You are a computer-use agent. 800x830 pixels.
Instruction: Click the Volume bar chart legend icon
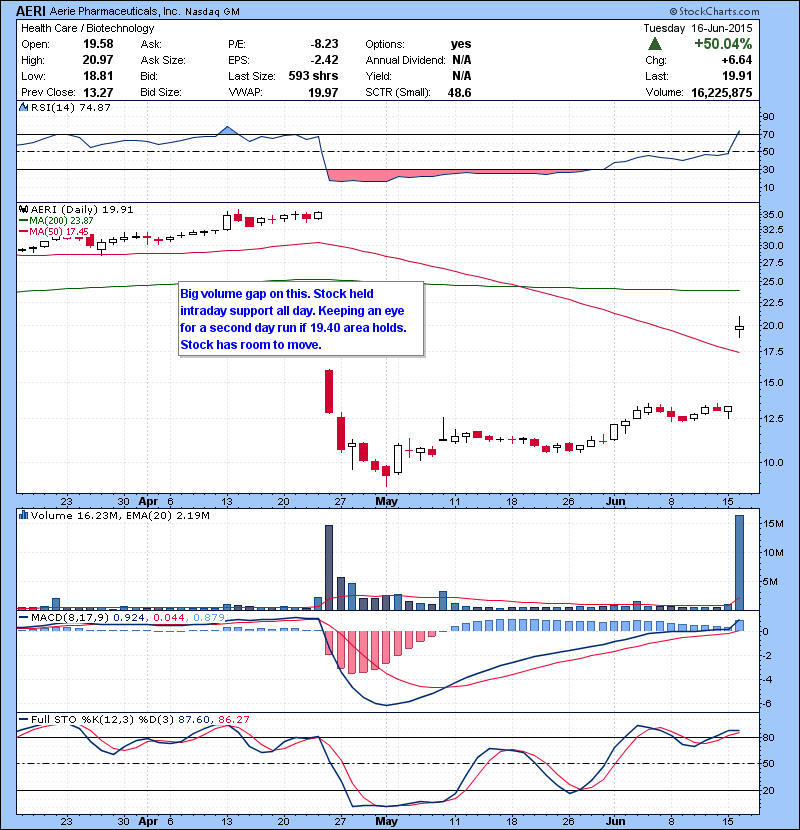click(x=23, y=515)
